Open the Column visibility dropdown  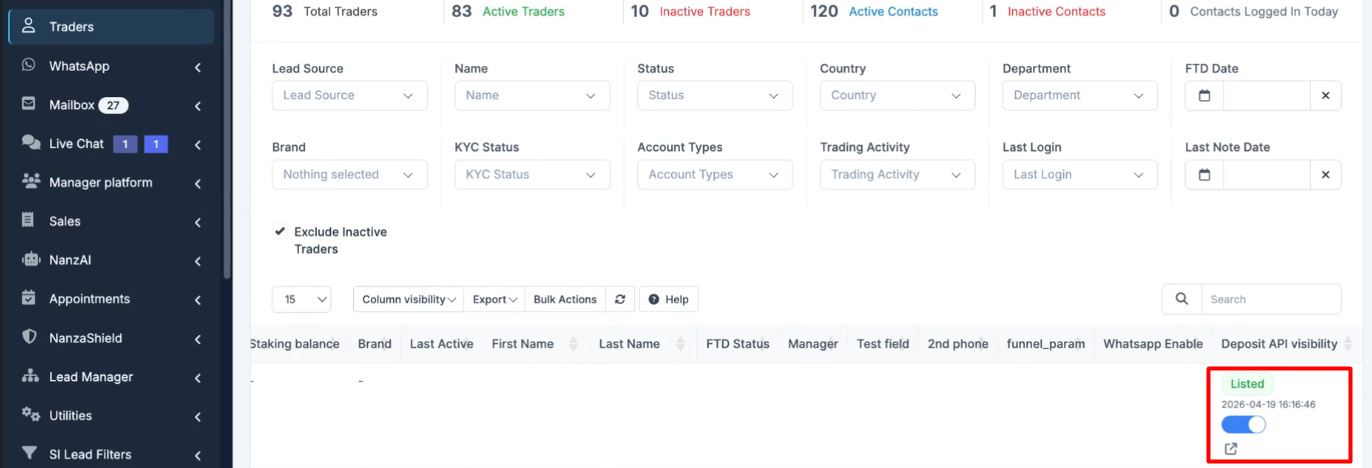point(408,299)
